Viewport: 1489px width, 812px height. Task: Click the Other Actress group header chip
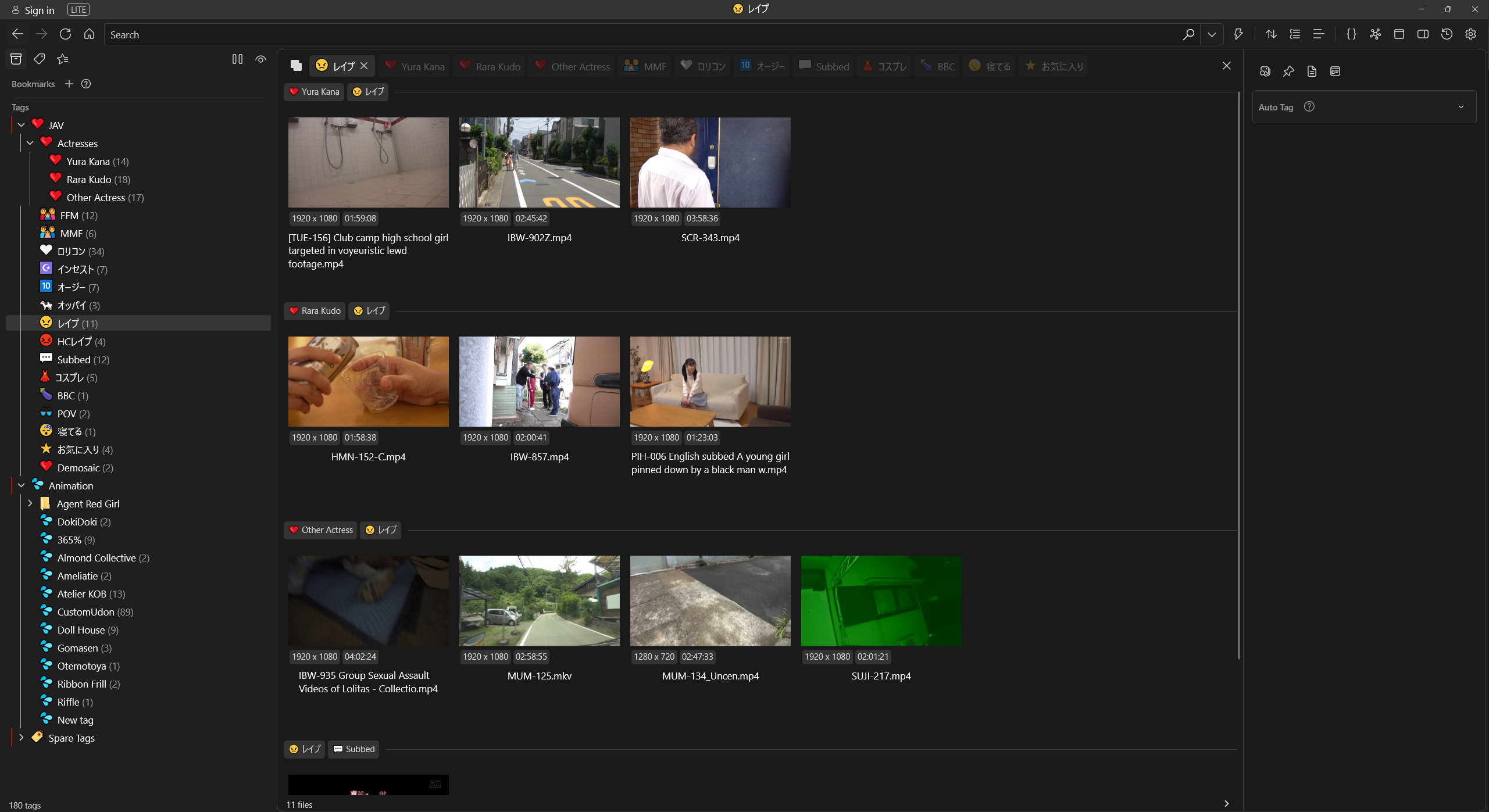pyautogui.click(x=320, y=530)
